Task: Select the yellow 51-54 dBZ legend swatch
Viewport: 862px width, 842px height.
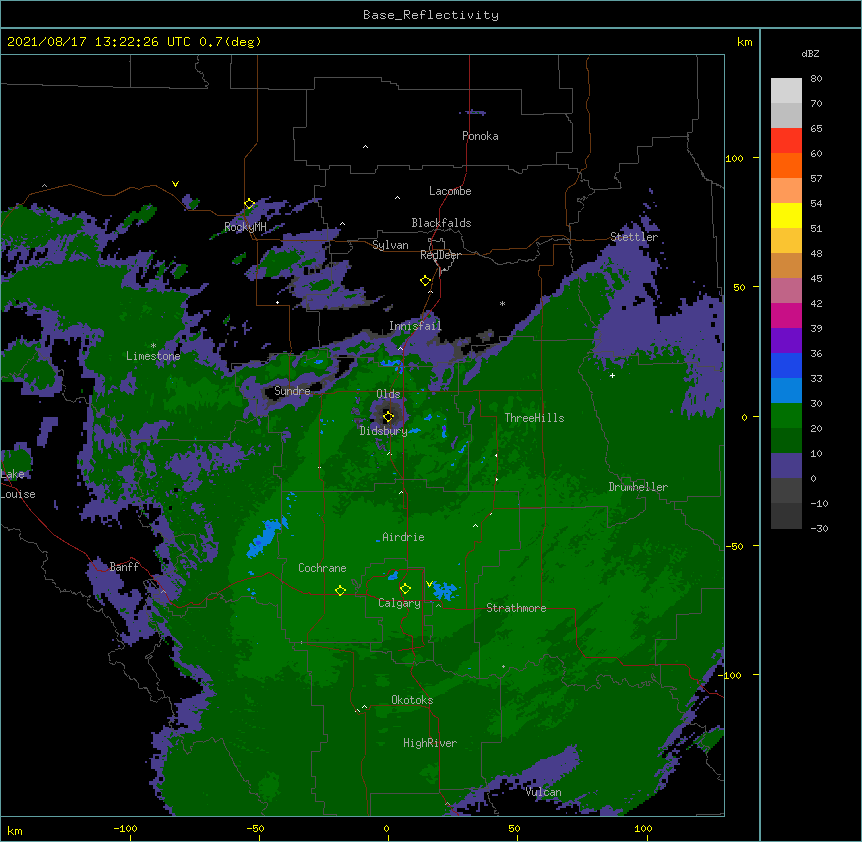Action: pyautogui.click(x=786, y=215)
